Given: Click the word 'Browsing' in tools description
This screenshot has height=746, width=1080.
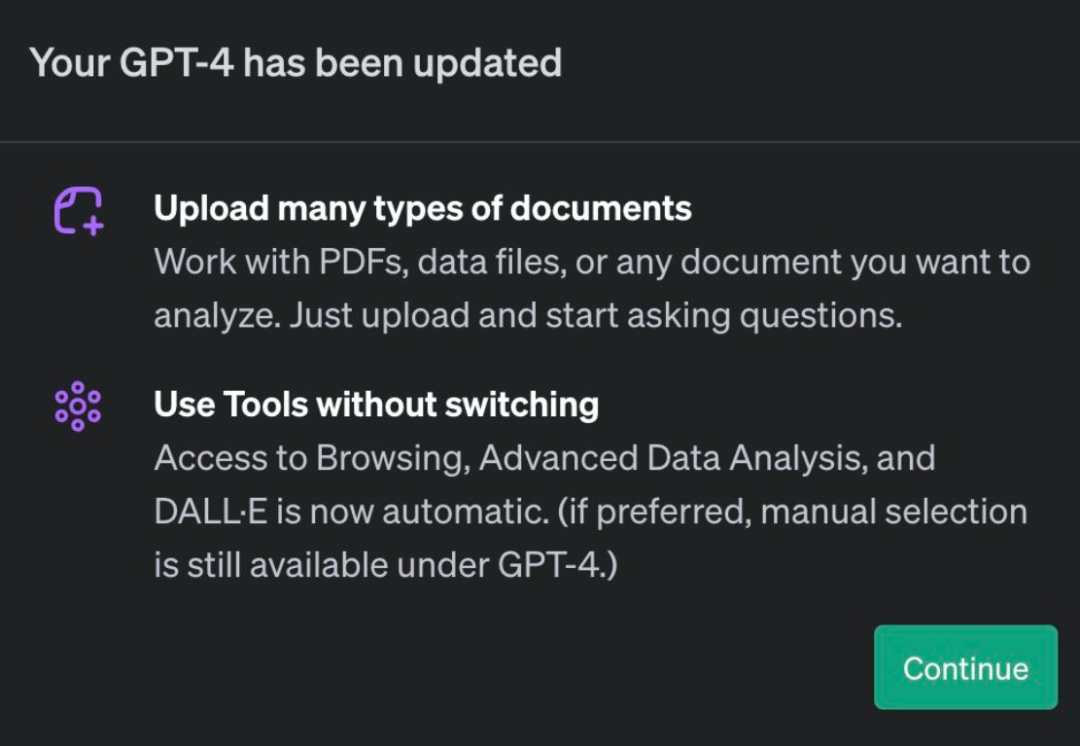Looking at the screenshot, I should 393,459.
